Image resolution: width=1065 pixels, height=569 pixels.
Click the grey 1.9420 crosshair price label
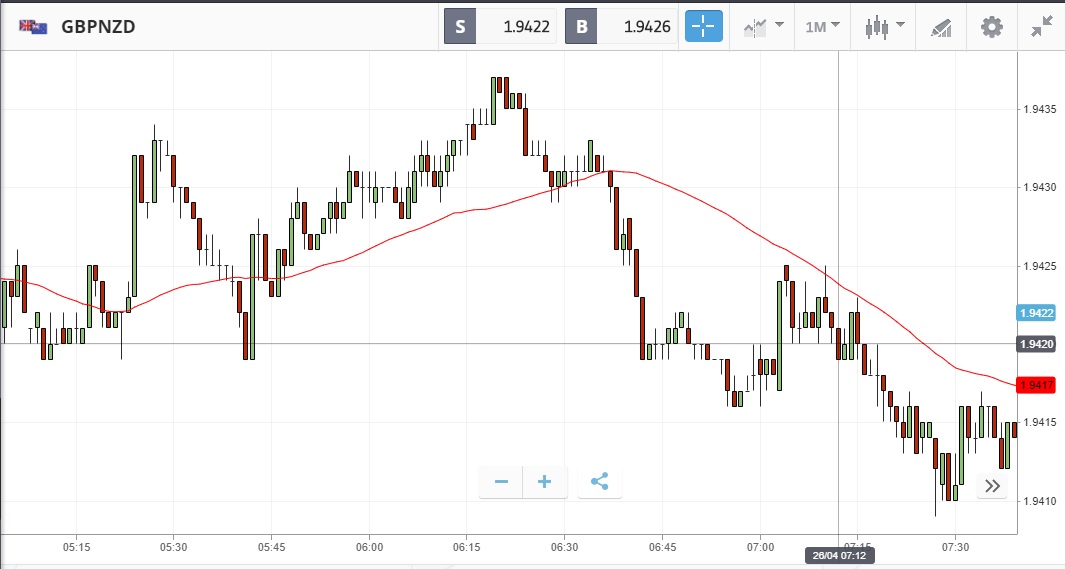[x=1036, y=344]
